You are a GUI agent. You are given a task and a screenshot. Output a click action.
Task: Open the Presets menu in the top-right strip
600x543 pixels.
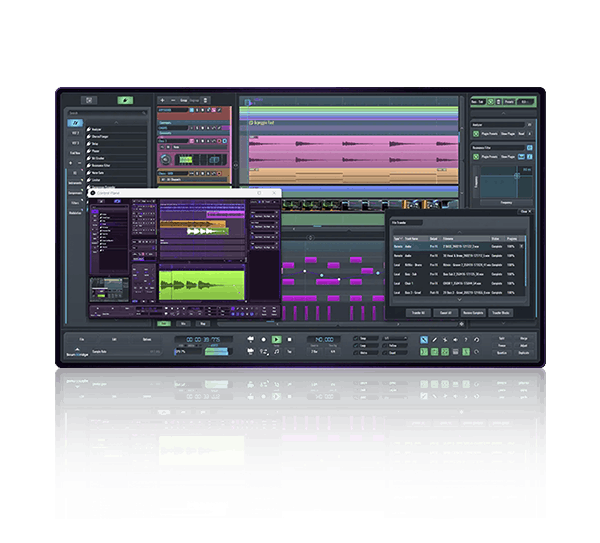pyautogui.click(x=509, y=102)
